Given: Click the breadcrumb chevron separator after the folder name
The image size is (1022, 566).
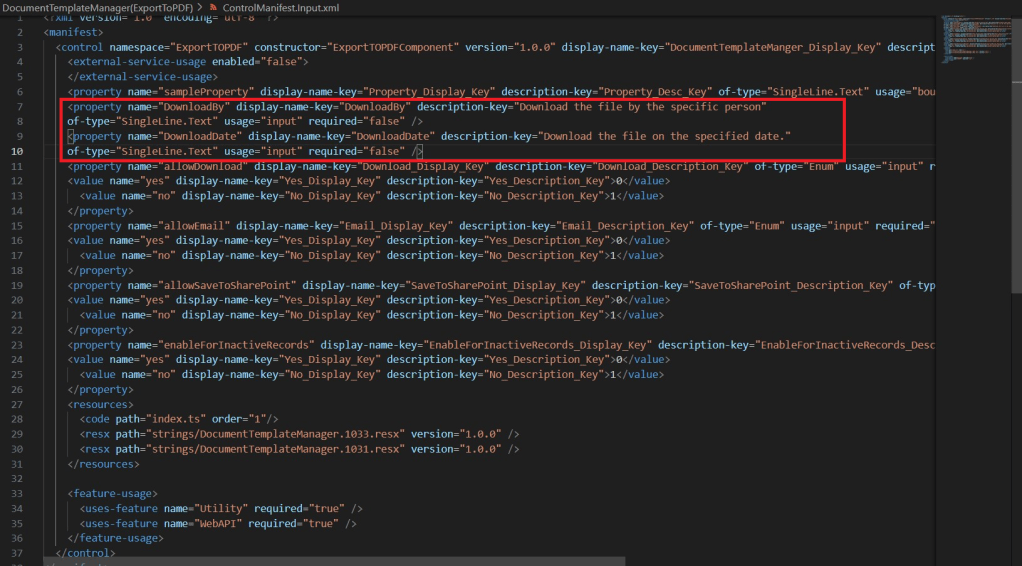Looking at the screenshot, I should 198,7.
